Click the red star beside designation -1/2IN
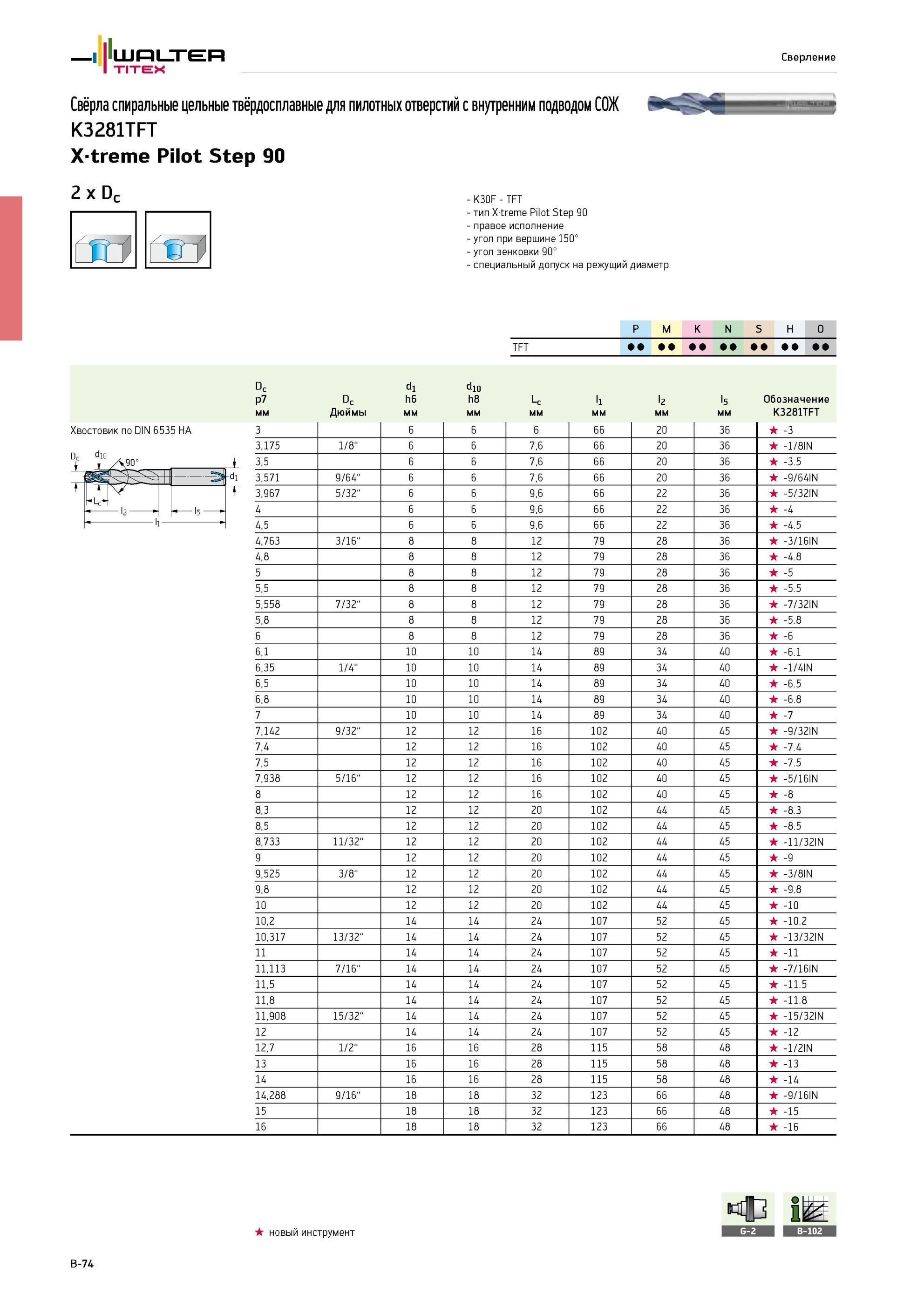 (x=773, y=1048)
